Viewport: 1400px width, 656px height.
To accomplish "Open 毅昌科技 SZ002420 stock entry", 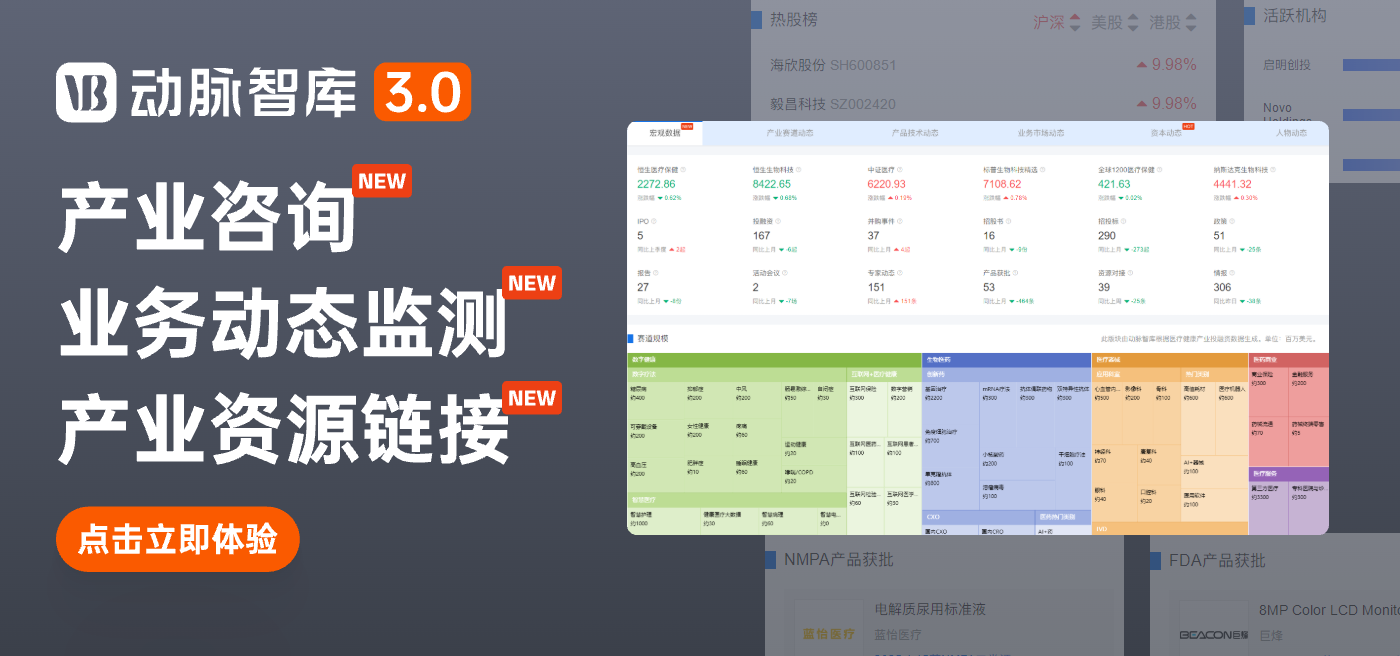I will [833, 103].
